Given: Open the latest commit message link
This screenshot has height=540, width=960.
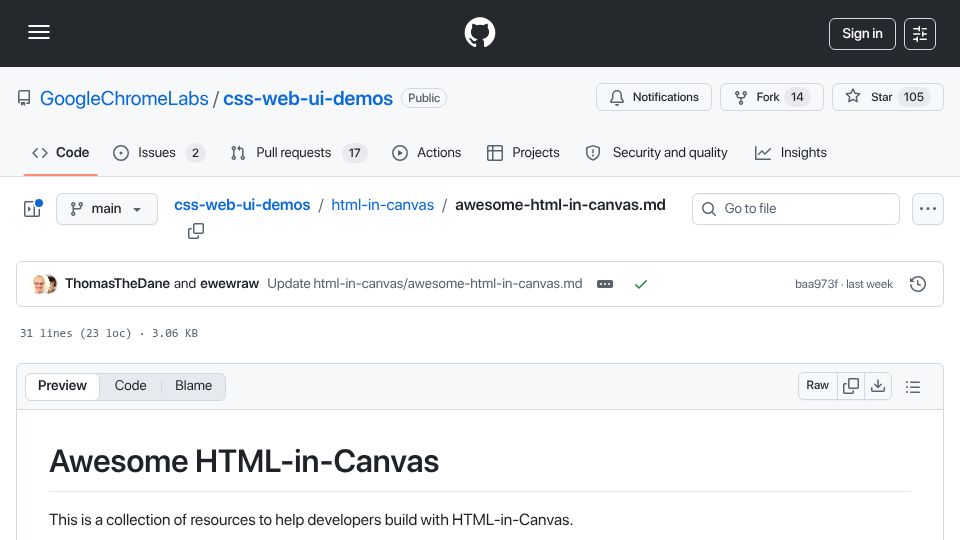Looking at the screenshot, I should click(x=425, y=283).
